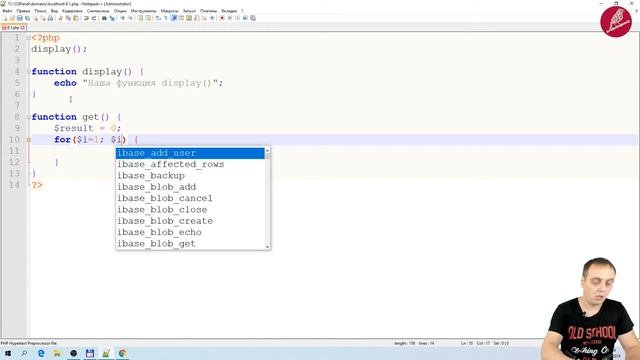Screen dimensions: 640x360
Task: Open the Запуск menu
Action: tap(189, 11)
